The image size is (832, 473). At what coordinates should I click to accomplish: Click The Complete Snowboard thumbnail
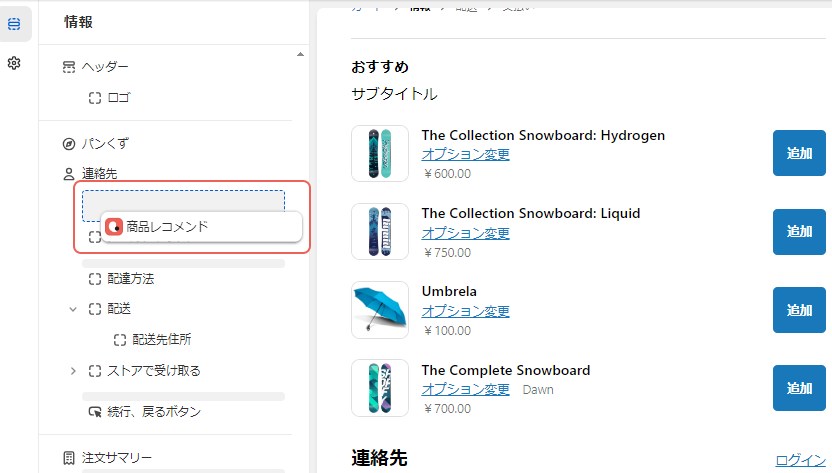(x=380, y=388)
